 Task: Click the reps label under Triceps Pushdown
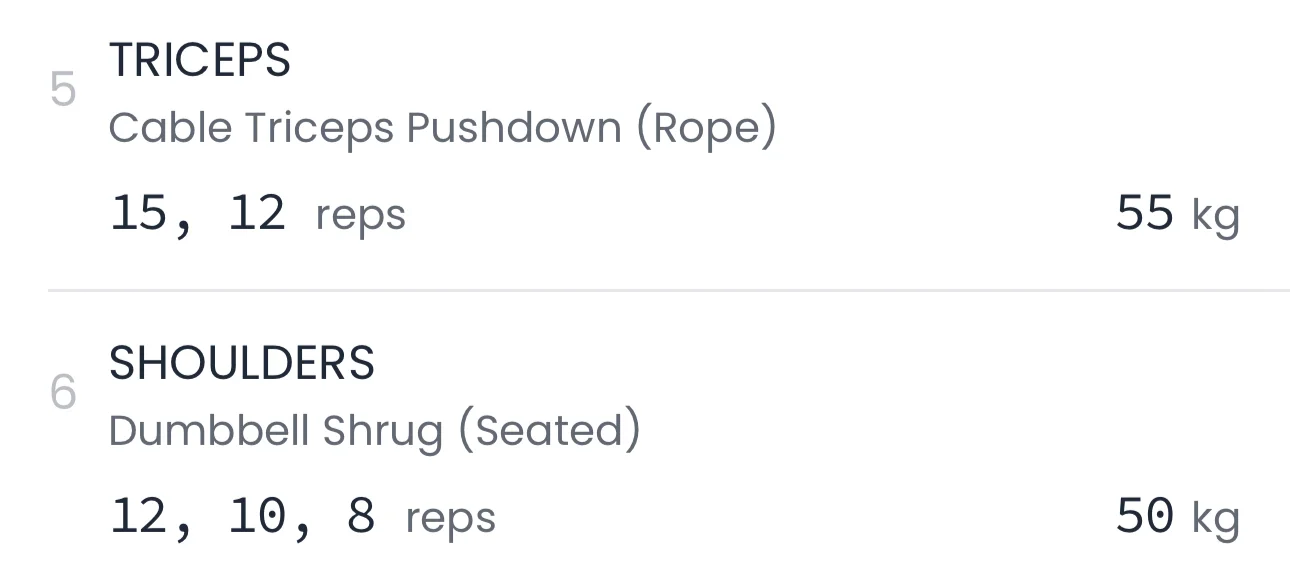coord(360,215)
